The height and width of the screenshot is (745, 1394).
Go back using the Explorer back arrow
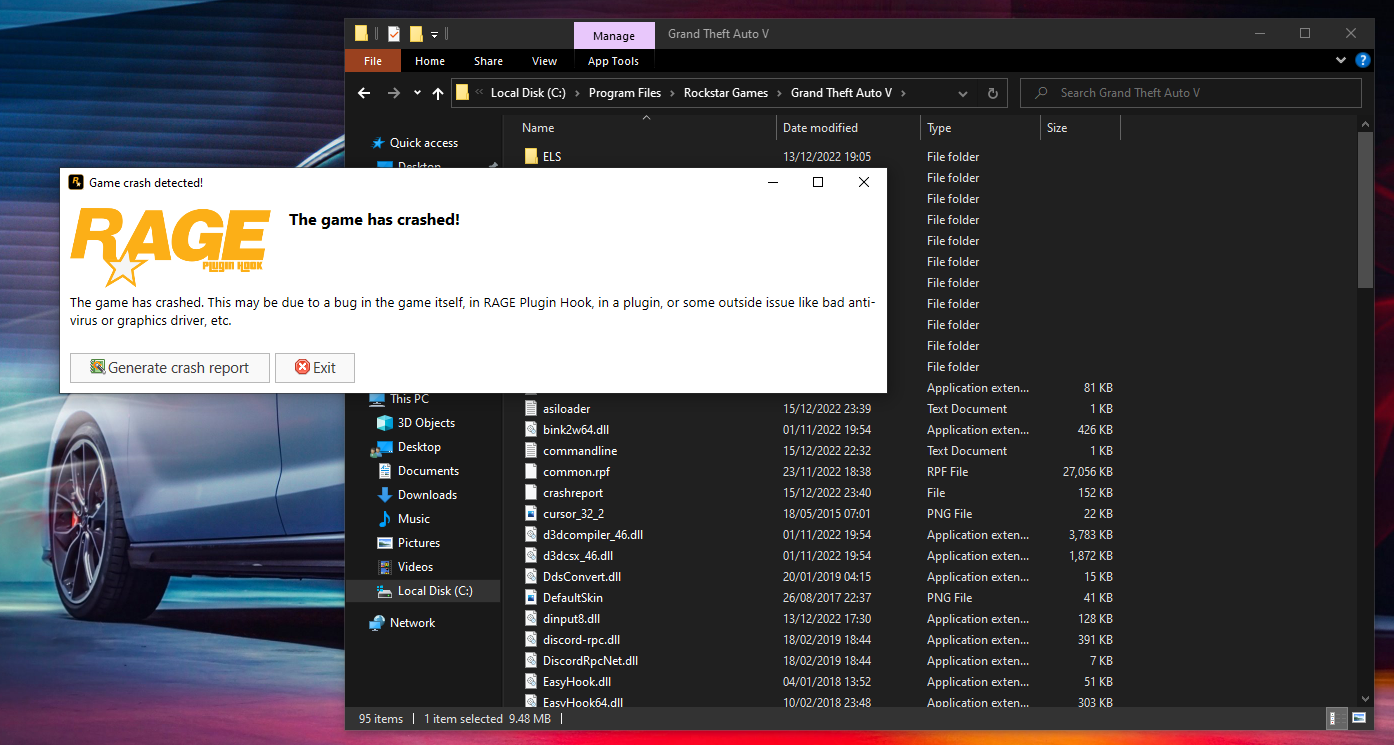365,93
